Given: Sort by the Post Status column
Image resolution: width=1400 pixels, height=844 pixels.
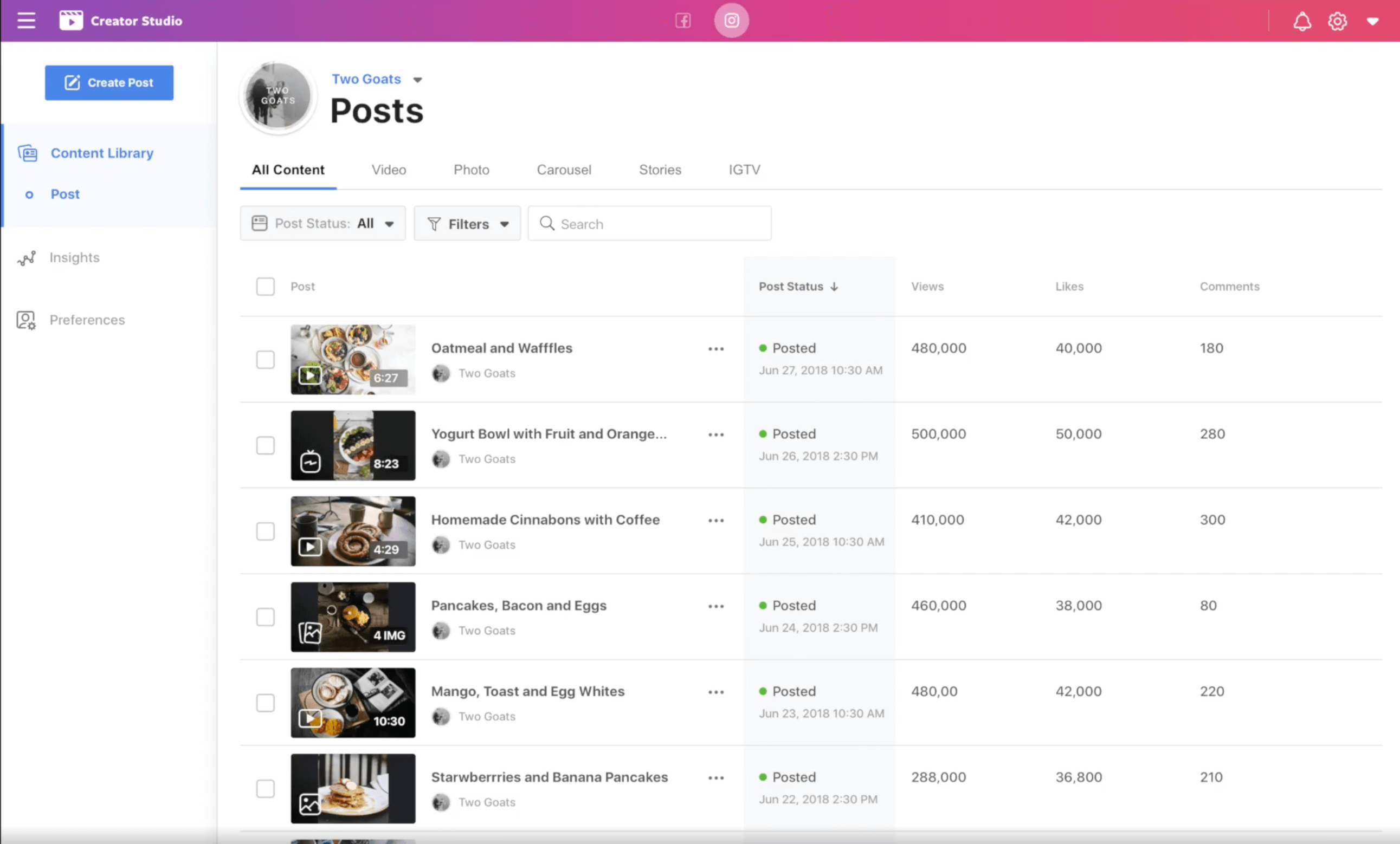Looking at the screenshot, I should click(x=798, y=286).
